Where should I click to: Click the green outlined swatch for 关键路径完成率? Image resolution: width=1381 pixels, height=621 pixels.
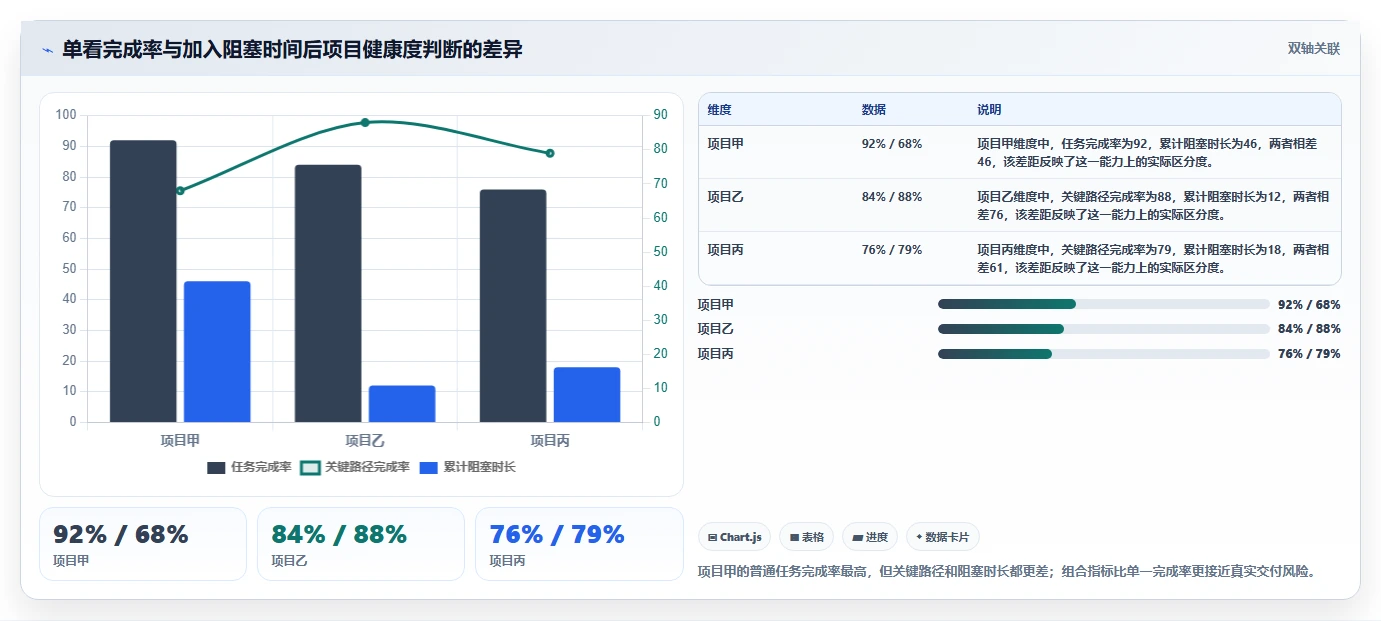pos(310,468)
